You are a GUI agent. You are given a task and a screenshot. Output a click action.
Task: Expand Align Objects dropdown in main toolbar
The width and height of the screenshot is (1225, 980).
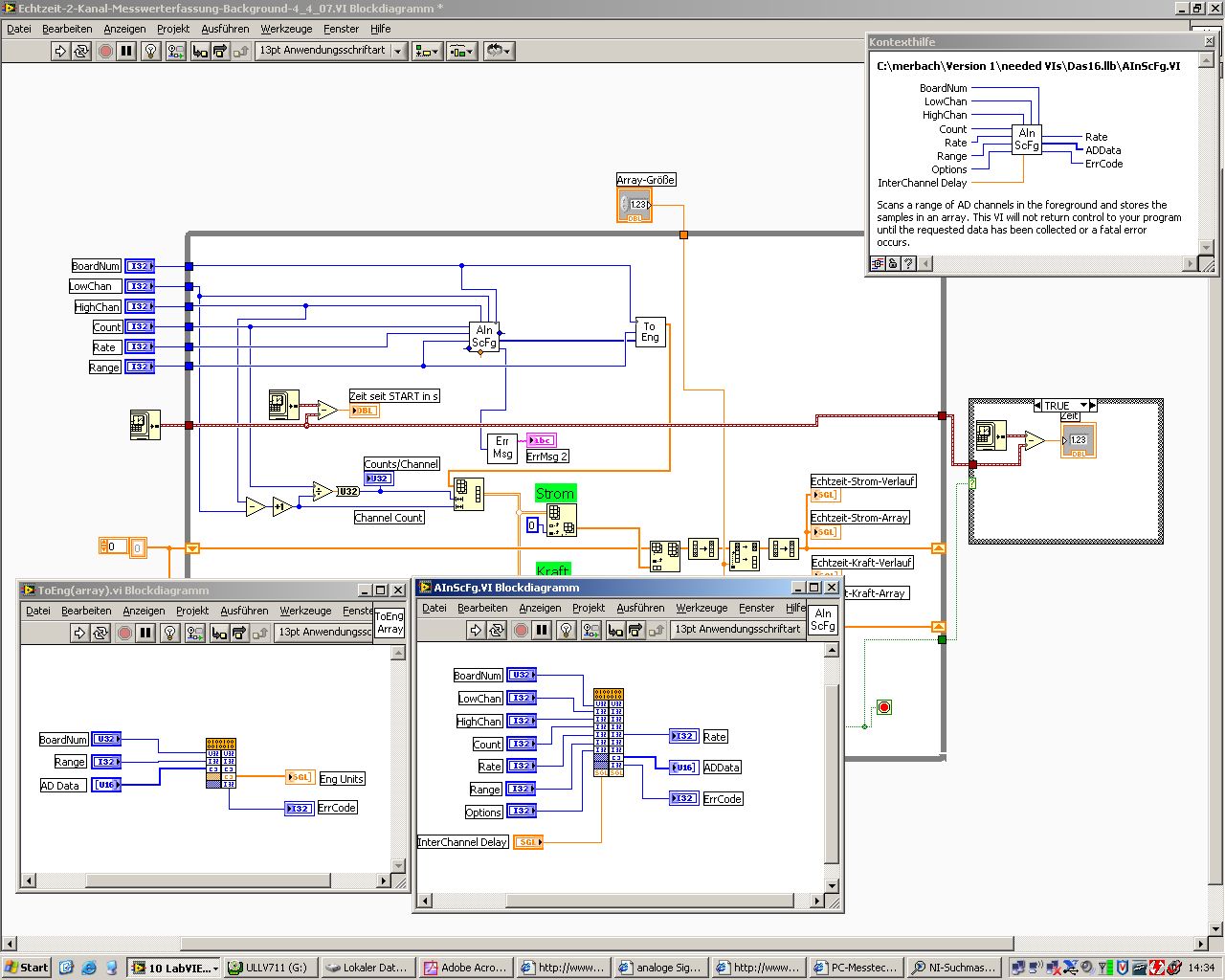(427, 51)
